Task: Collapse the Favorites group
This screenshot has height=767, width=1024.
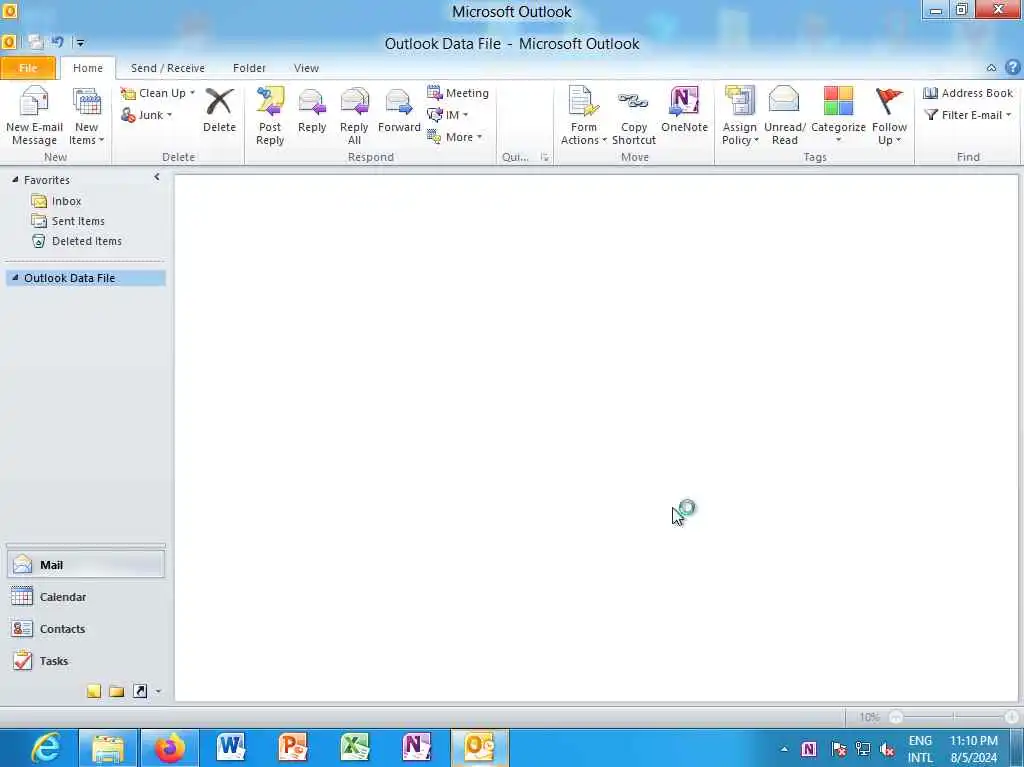Action: 15,179
